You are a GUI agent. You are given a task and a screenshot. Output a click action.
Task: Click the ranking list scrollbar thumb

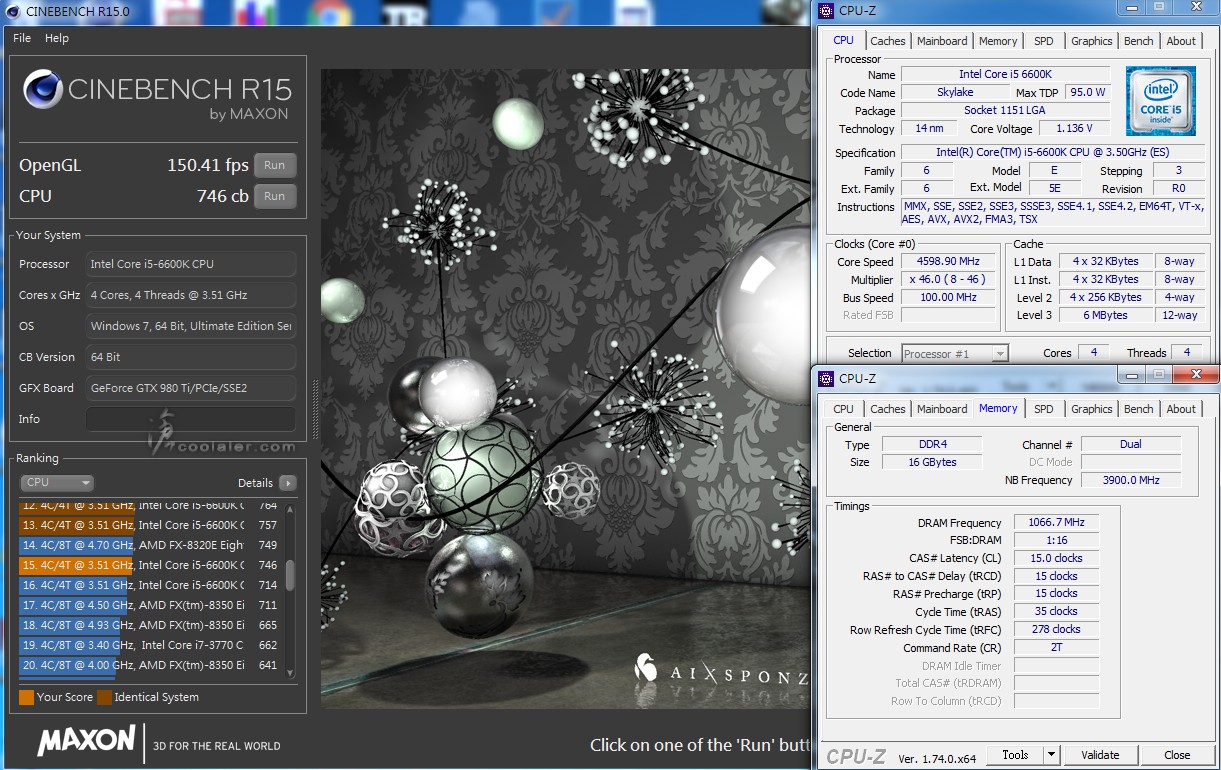(291, 575)
